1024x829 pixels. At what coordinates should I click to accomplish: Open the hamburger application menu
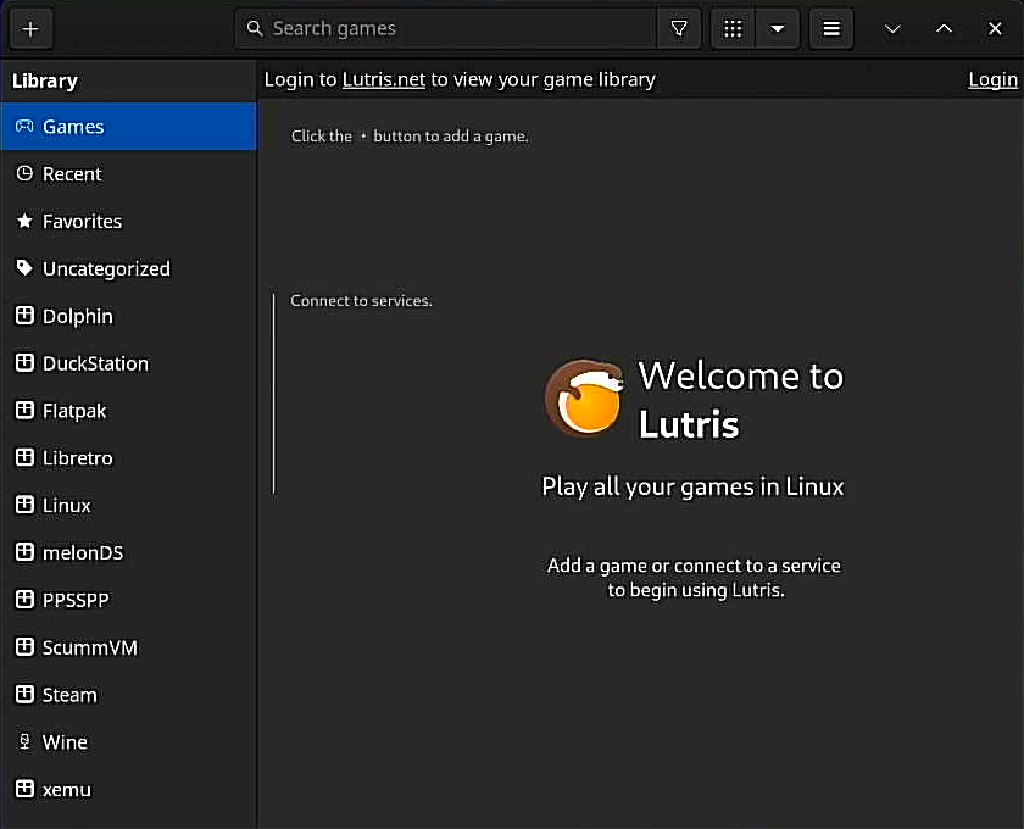830,28
